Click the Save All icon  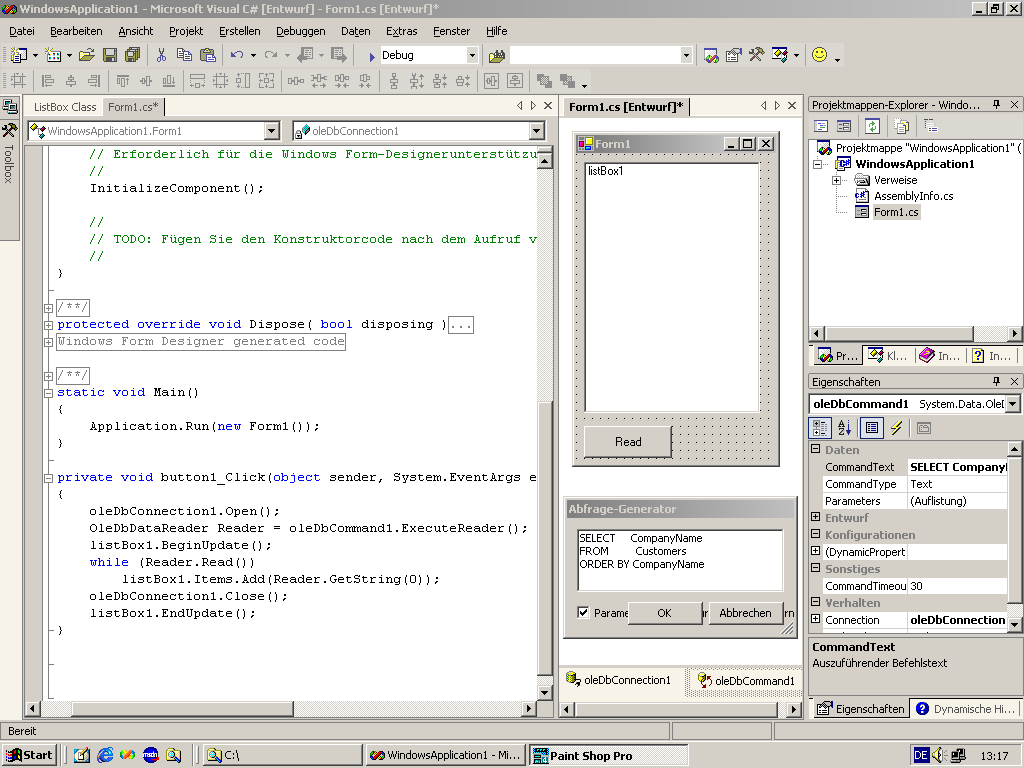133,56
